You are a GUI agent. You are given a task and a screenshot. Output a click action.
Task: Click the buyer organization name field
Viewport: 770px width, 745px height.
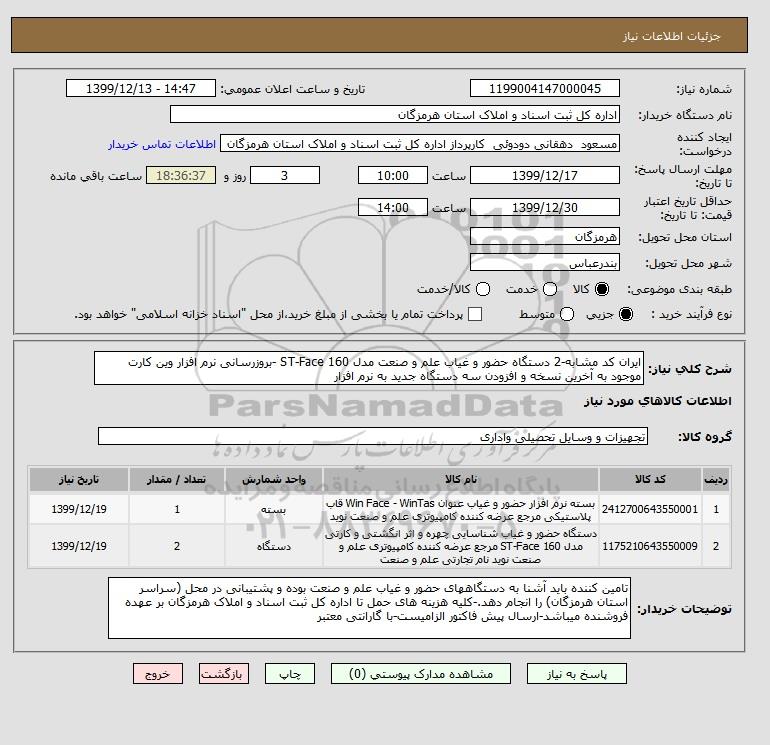[395, 114]
